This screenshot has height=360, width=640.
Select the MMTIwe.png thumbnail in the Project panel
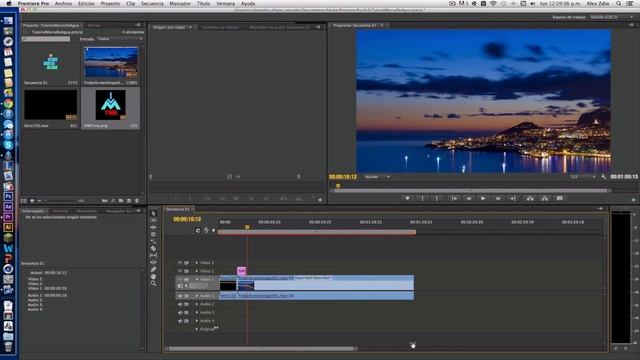click(111, 105)
